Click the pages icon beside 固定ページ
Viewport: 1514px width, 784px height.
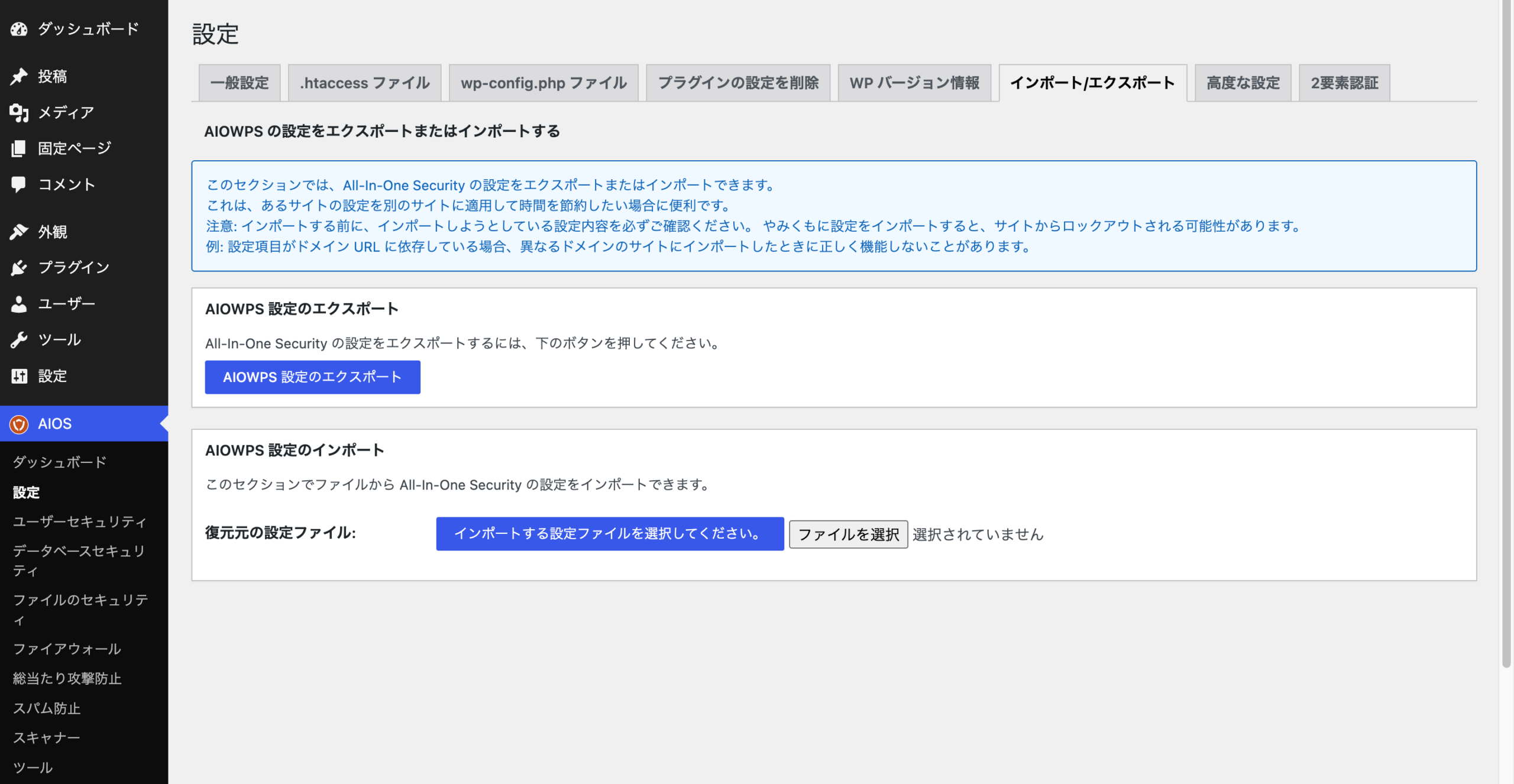coord(19,148)
